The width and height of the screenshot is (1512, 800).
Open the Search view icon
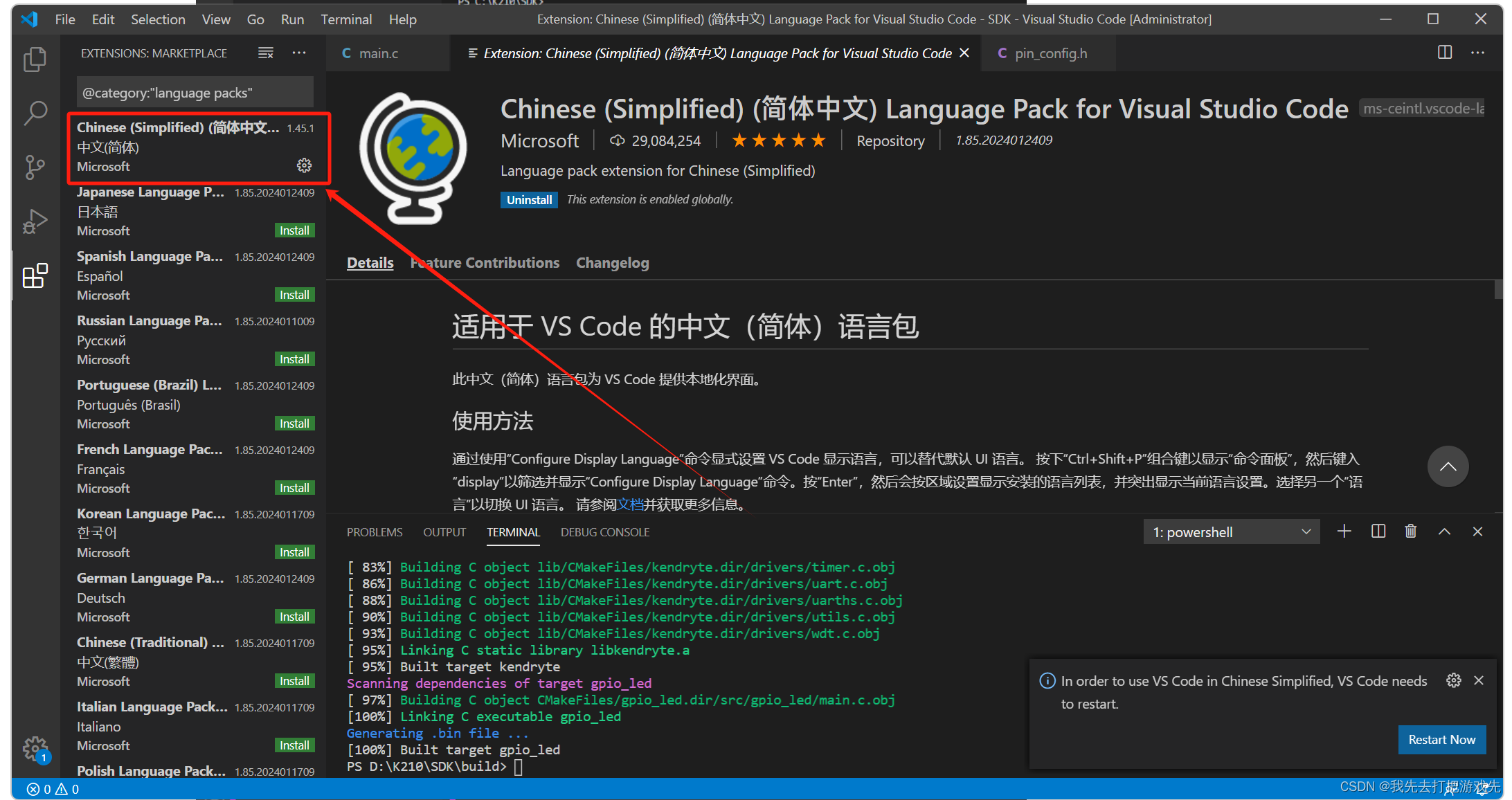[35, 113]
